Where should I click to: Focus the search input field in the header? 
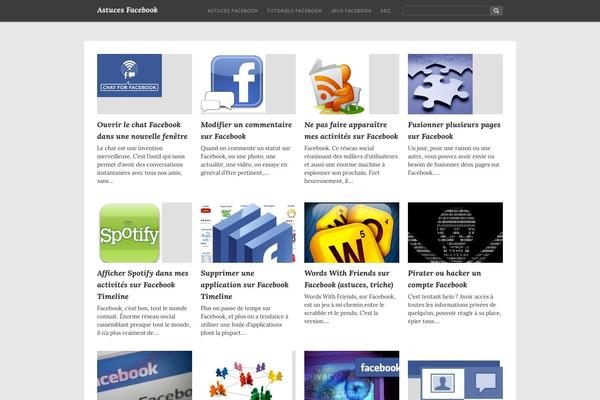pyautogui.click(x=446, y=11)
